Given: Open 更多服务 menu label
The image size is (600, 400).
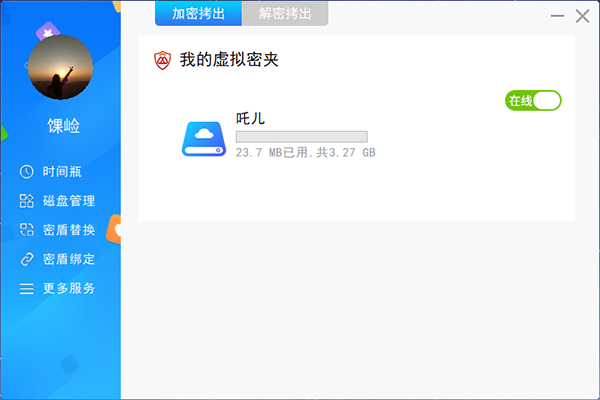Looking at the screenshot, I should tap(69, 288).
